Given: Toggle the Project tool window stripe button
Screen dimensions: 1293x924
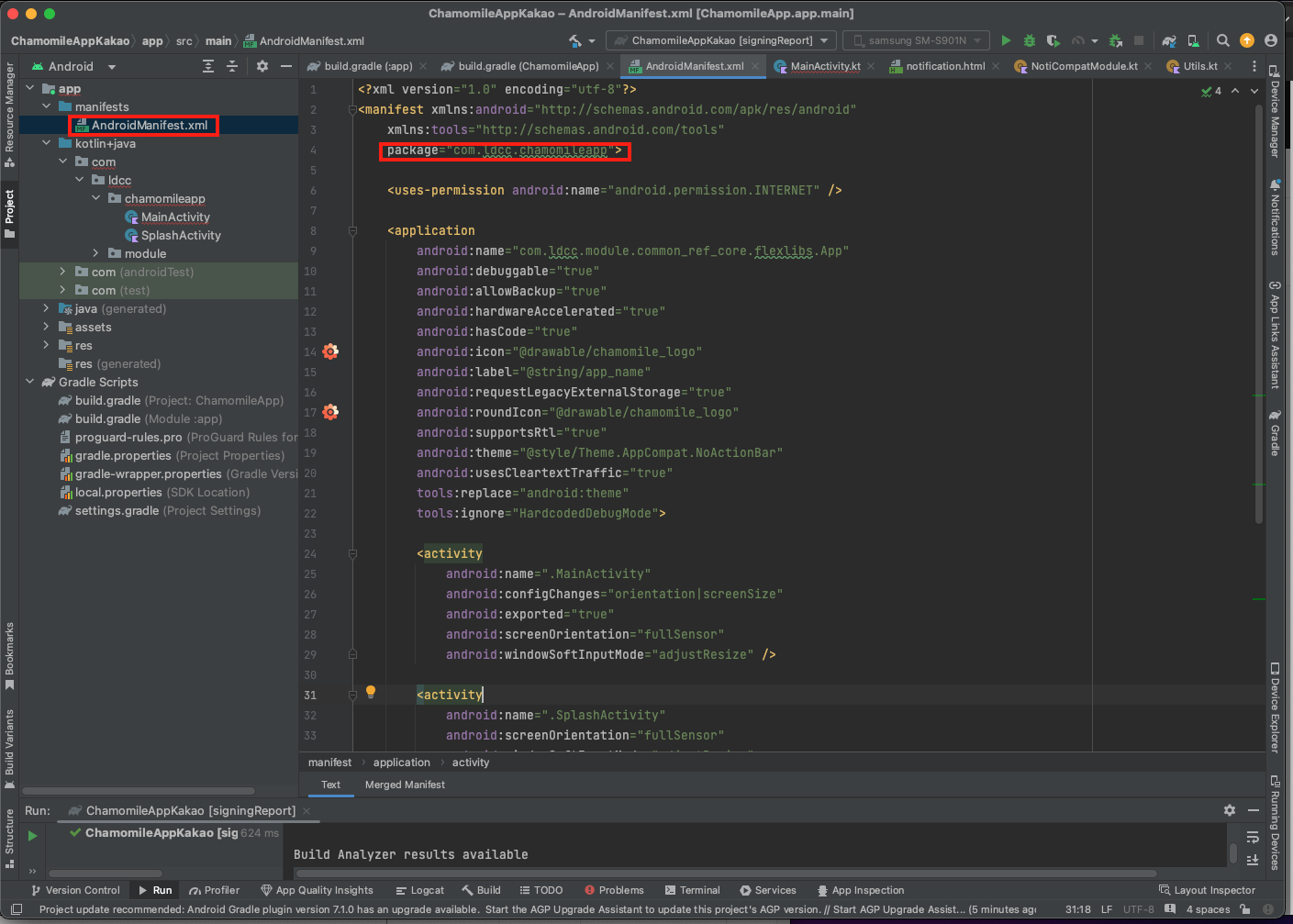Looking at the screenshot, I should (x=10, y=213).
